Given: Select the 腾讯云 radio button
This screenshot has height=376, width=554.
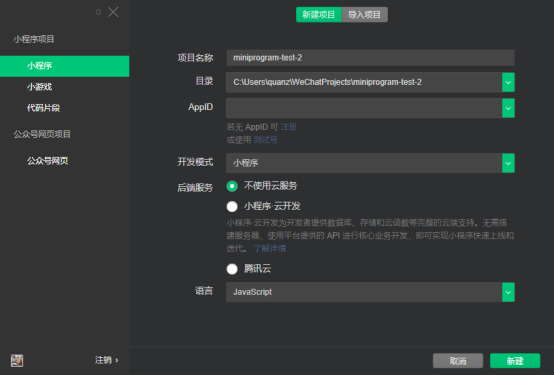Looking at the screenshot, I should [232, 269].
